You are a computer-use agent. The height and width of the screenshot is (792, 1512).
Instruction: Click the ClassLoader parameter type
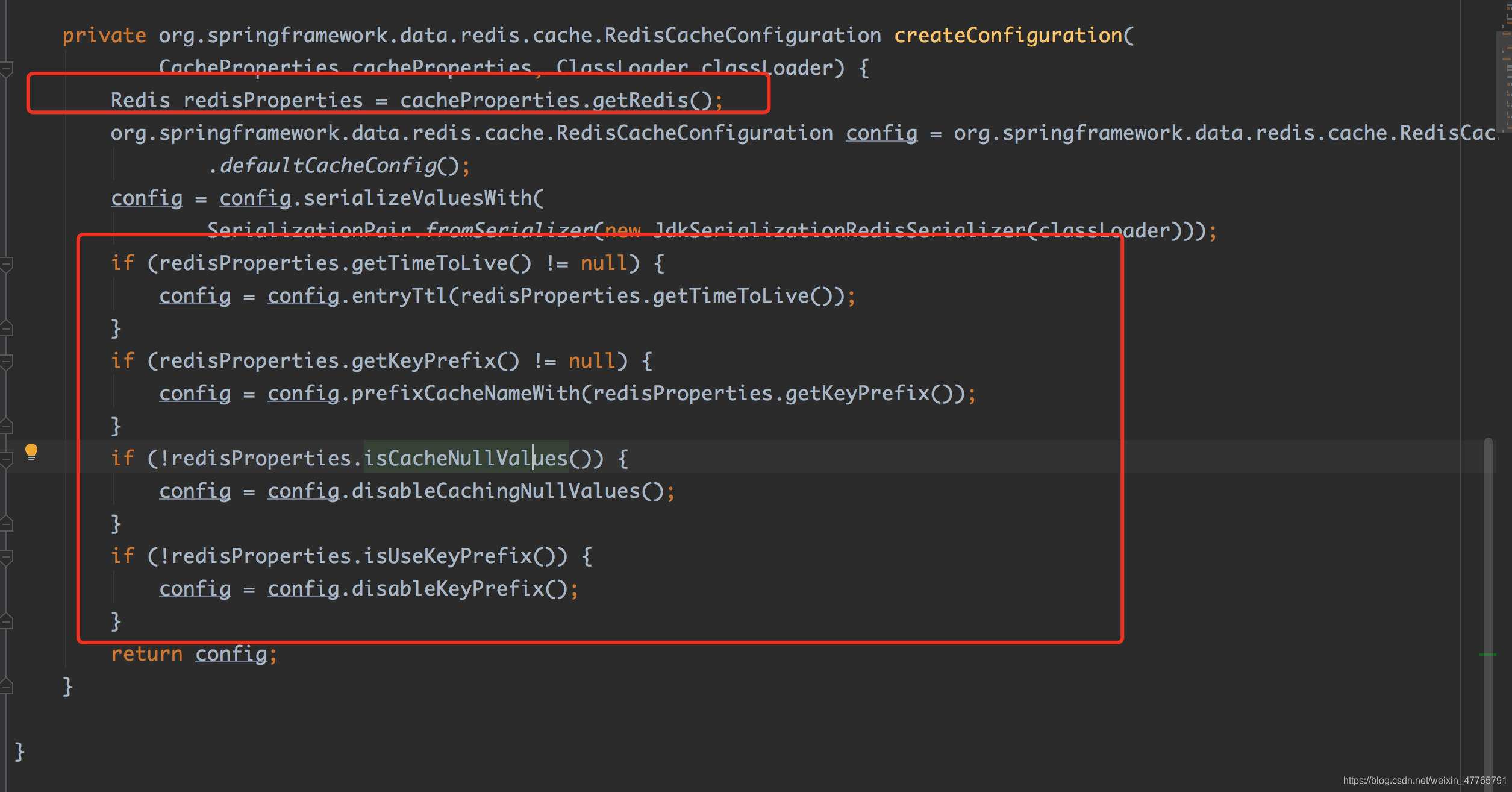pos(622,68)
